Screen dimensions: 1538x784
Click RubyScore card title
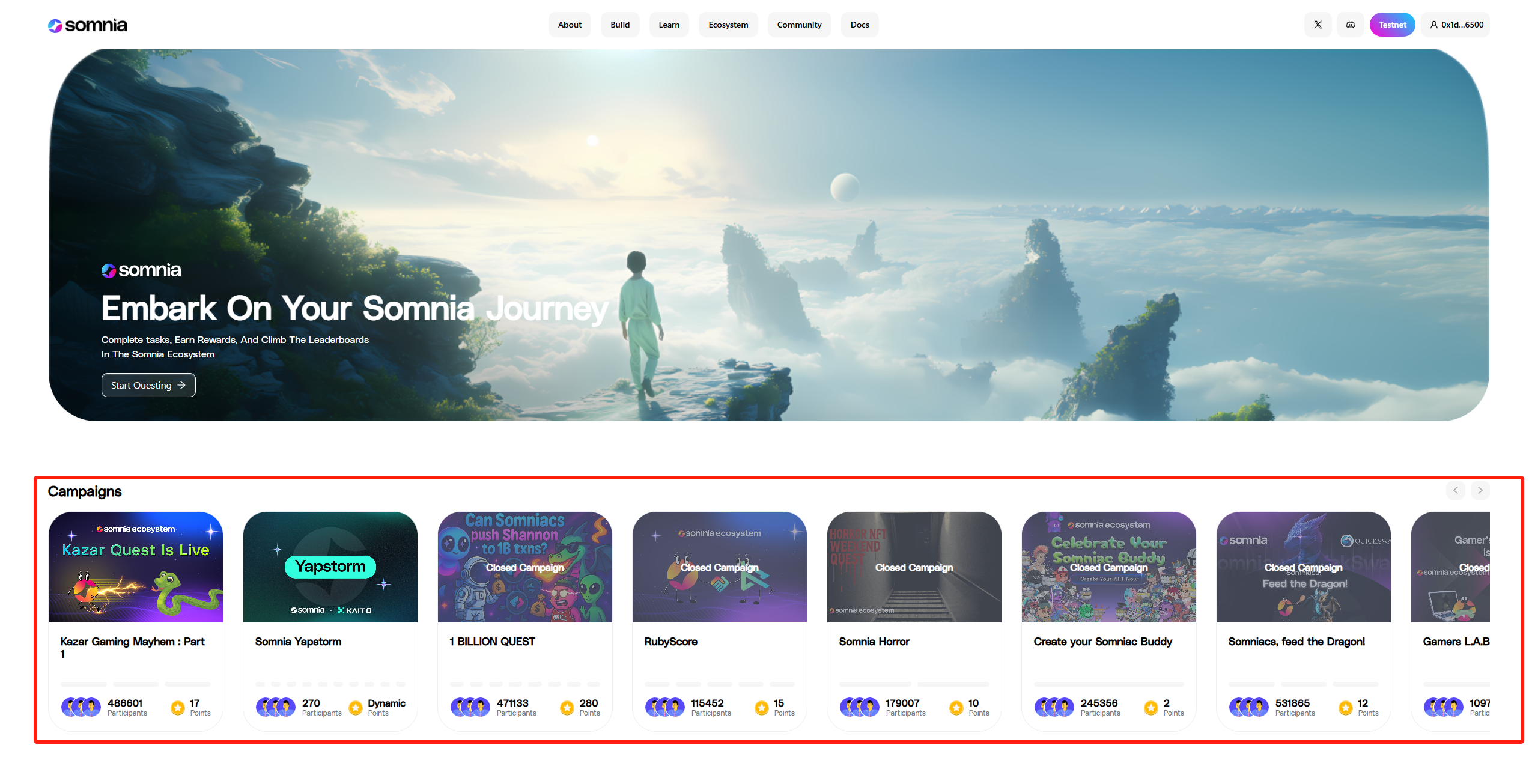click(670, 642)
